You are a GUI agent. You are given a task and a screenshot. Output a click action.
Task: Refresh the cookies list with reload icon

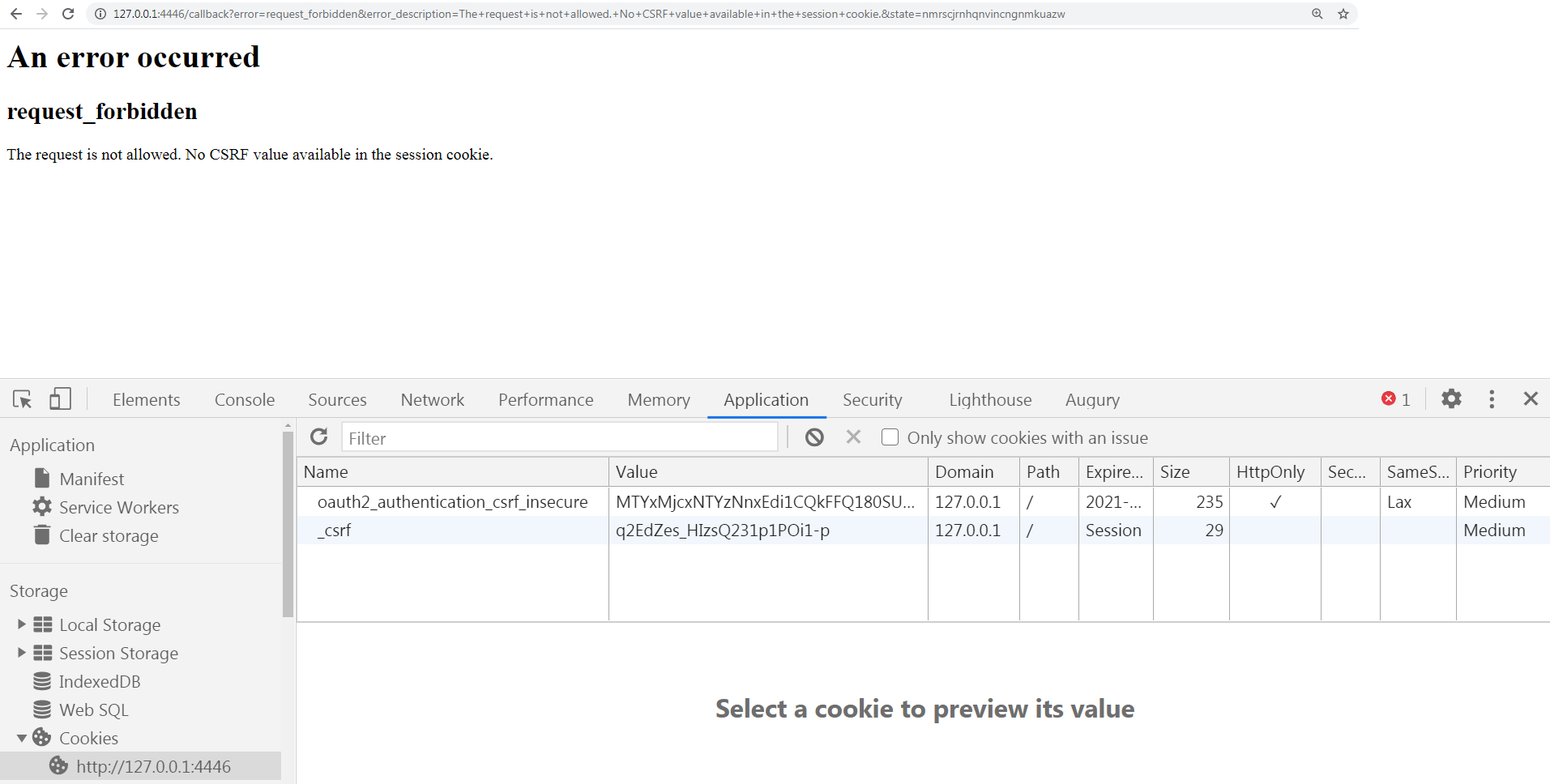pyautogui.click(x=318, y=437)
